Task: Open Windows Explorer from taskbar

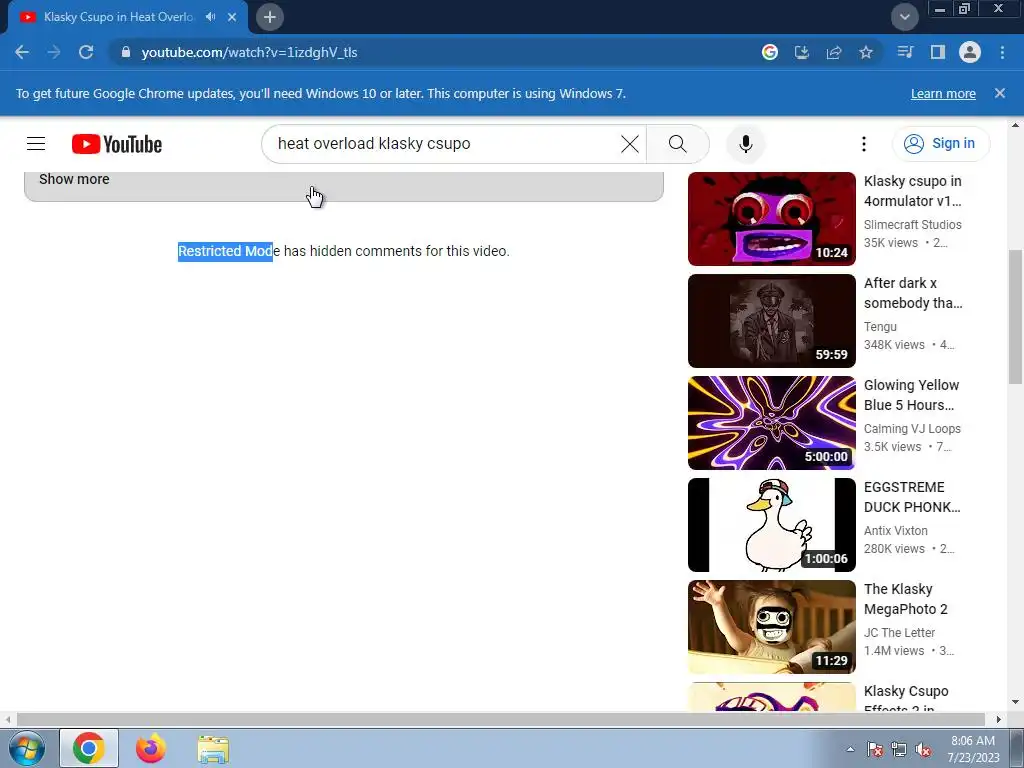Action: pos(213,749)
